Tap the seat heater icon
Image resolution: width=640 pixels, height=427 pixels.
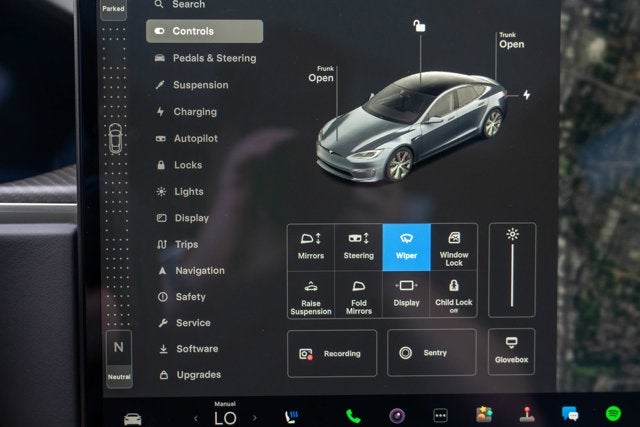[x=291, y=417]
